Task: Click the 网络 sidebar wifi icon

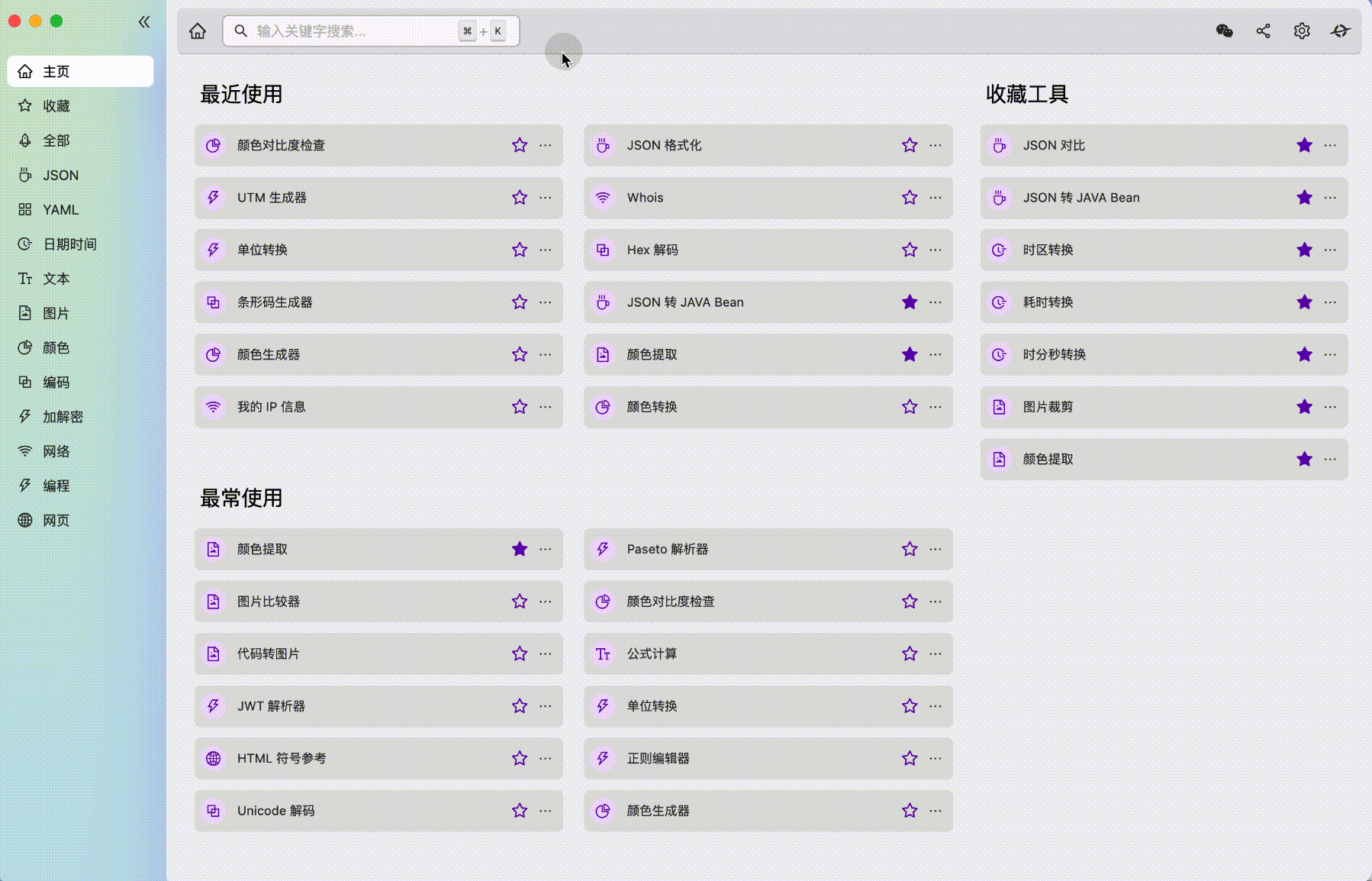Action: click(x=25, y=451)
